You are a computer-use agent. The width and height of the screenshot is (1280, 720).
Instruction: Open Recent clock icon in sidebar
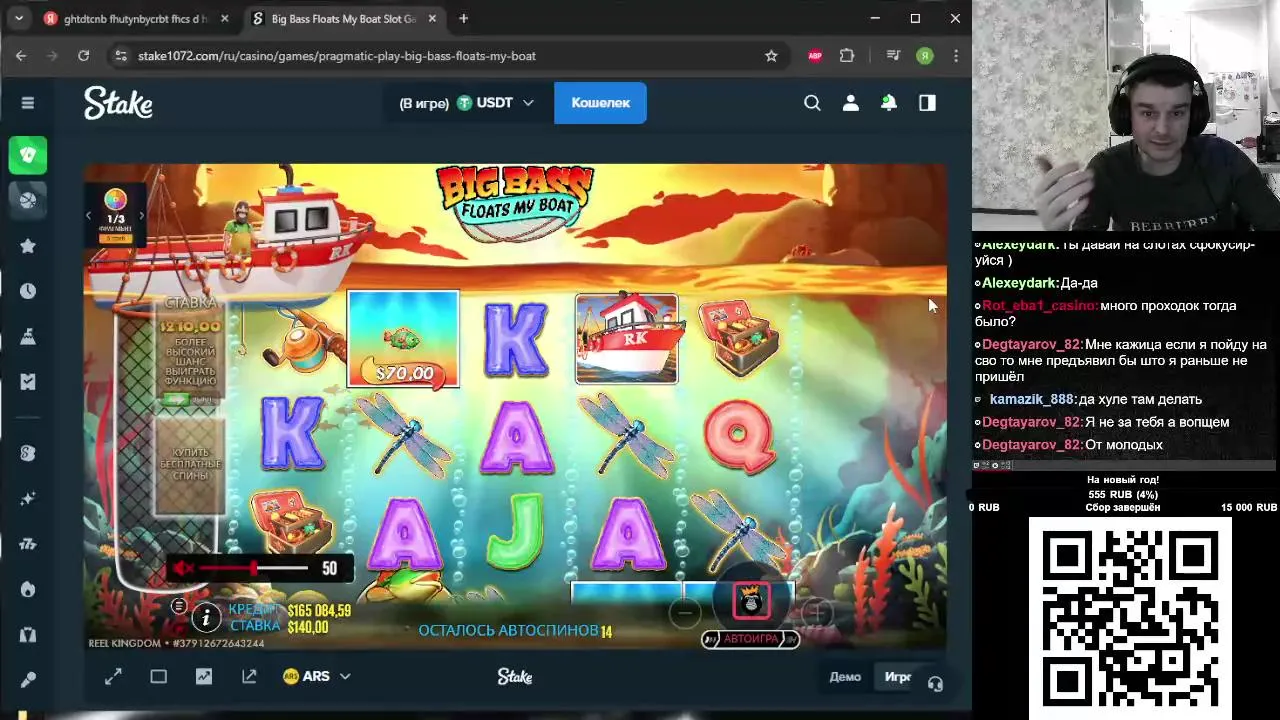[28, 291]
